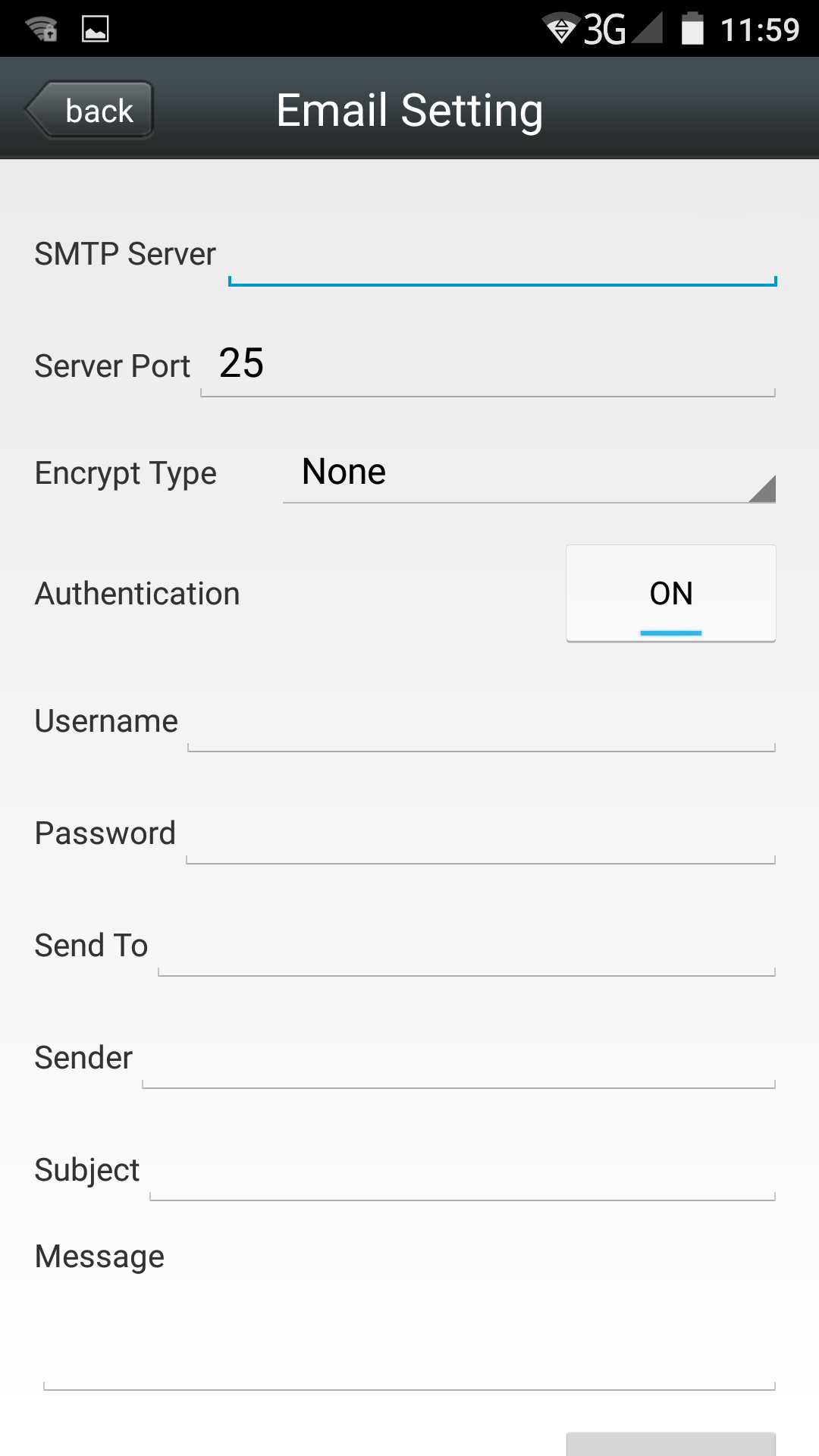The width and height of the screenshot is (819, 1456).
Task: Tap the Wi-Fi hotspot status icon
Action: coord(41,29)
